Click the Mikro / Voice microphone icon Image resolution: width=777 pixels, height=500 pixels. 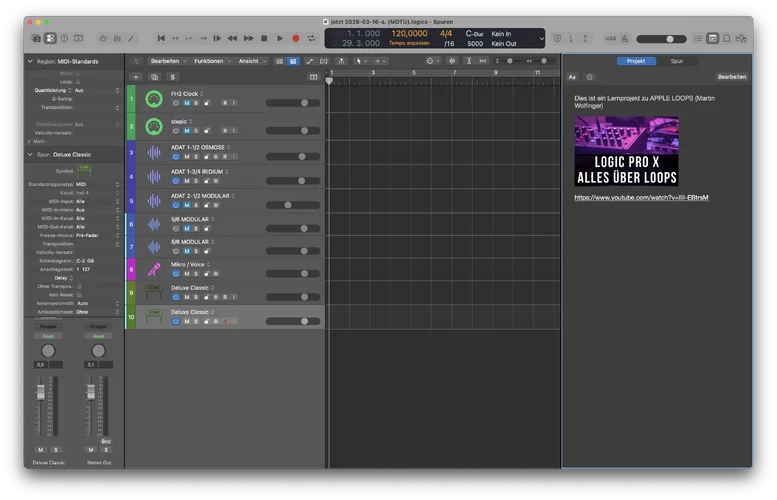154,270
